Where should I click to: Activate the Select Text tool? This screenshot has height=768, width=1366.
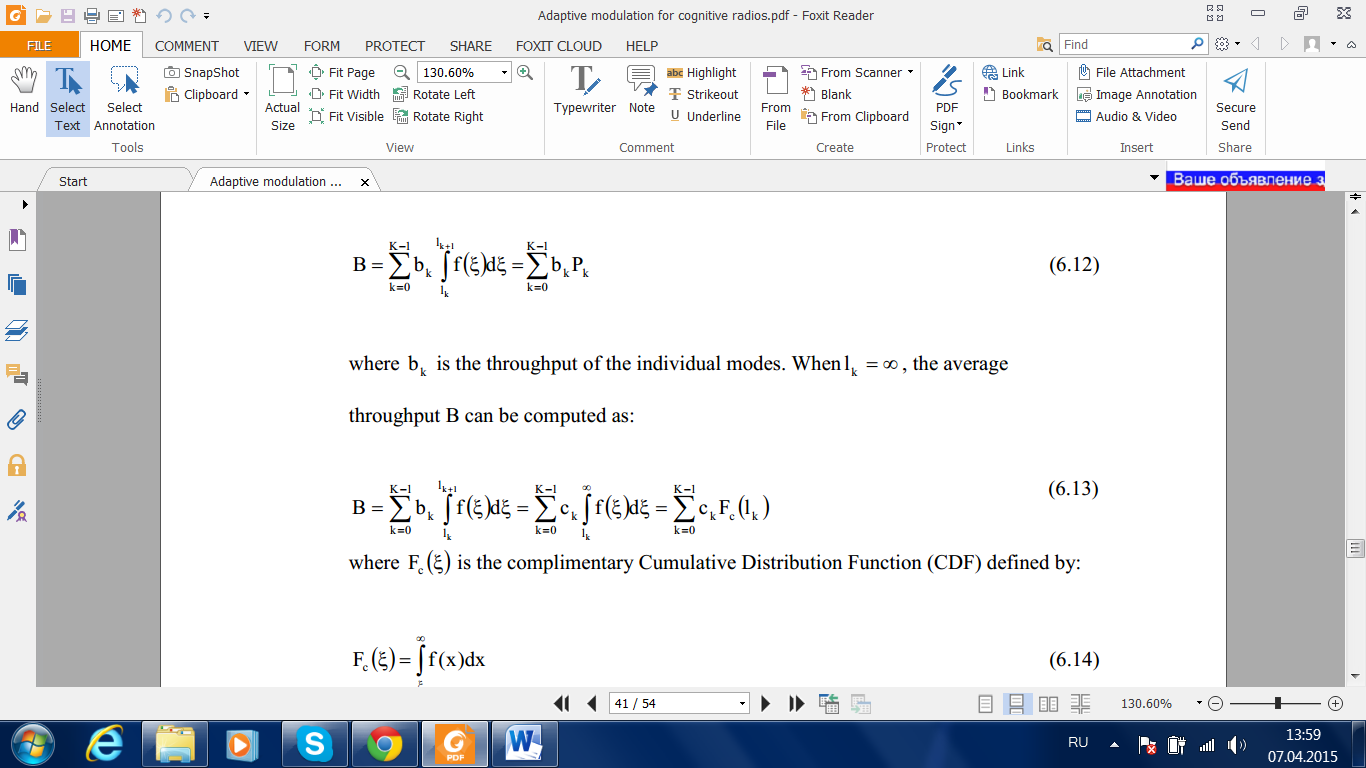click(68, 99)
